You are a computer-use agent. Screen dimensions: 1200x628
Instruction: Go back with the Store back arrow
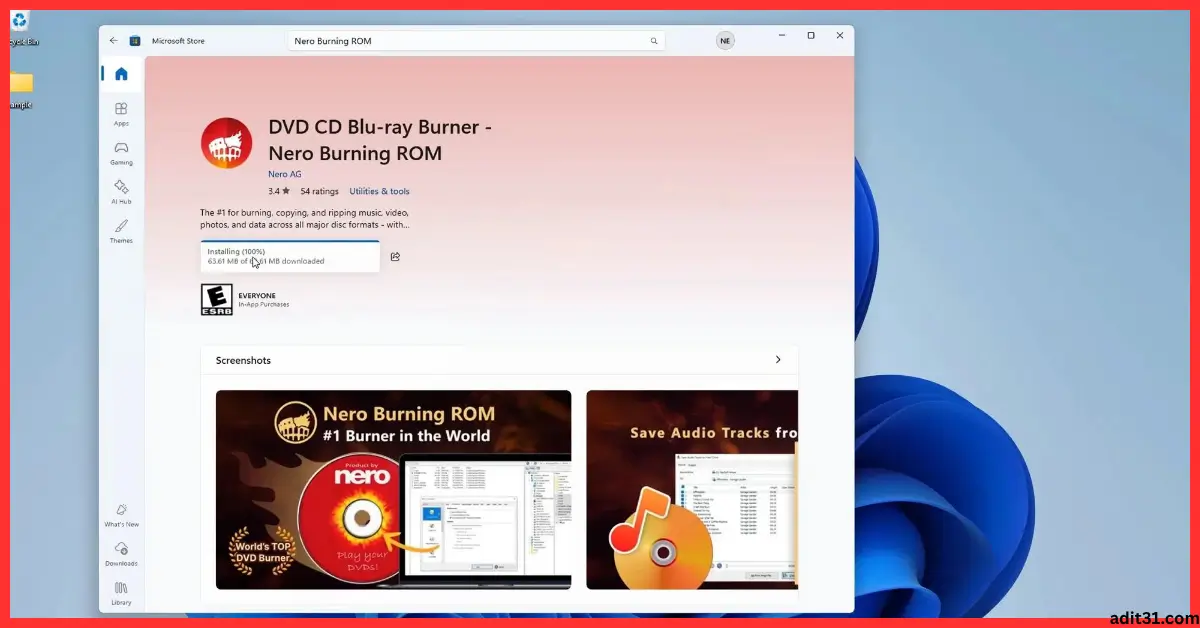click(113, 41)
